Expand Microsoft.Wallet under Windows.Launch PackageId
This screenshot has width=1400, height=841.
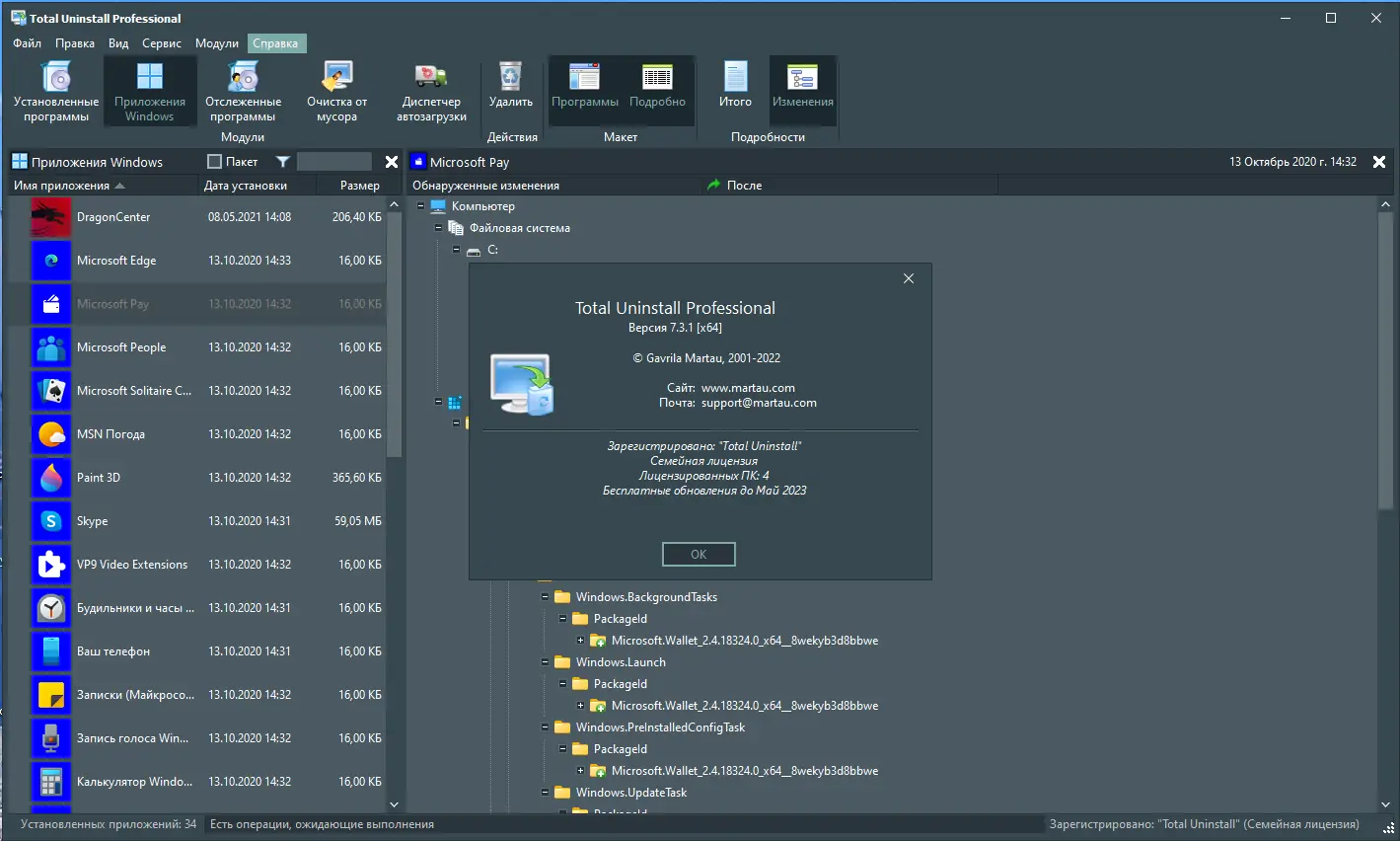pyautogui.click(x=580, y=705)
